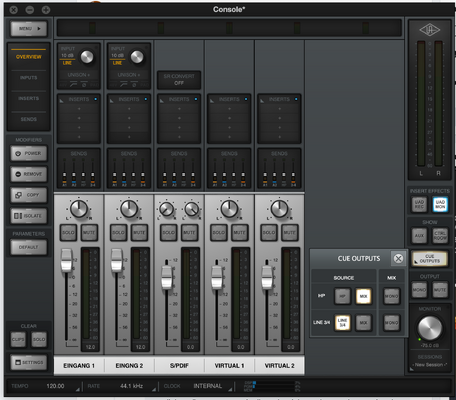Toggle inserts enable dot on Virtual 1

pos(246,99)
